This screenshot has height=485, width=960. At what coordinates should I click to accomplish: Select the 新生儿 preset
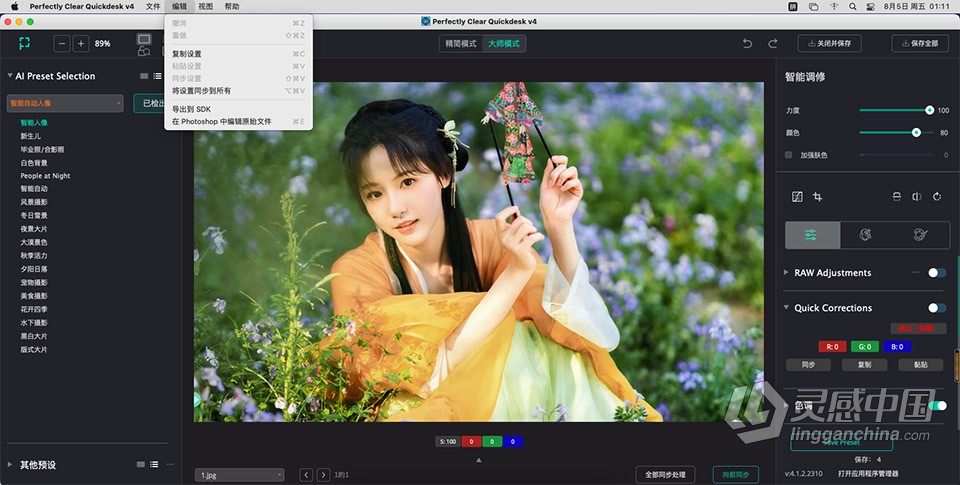coord(31,136)
